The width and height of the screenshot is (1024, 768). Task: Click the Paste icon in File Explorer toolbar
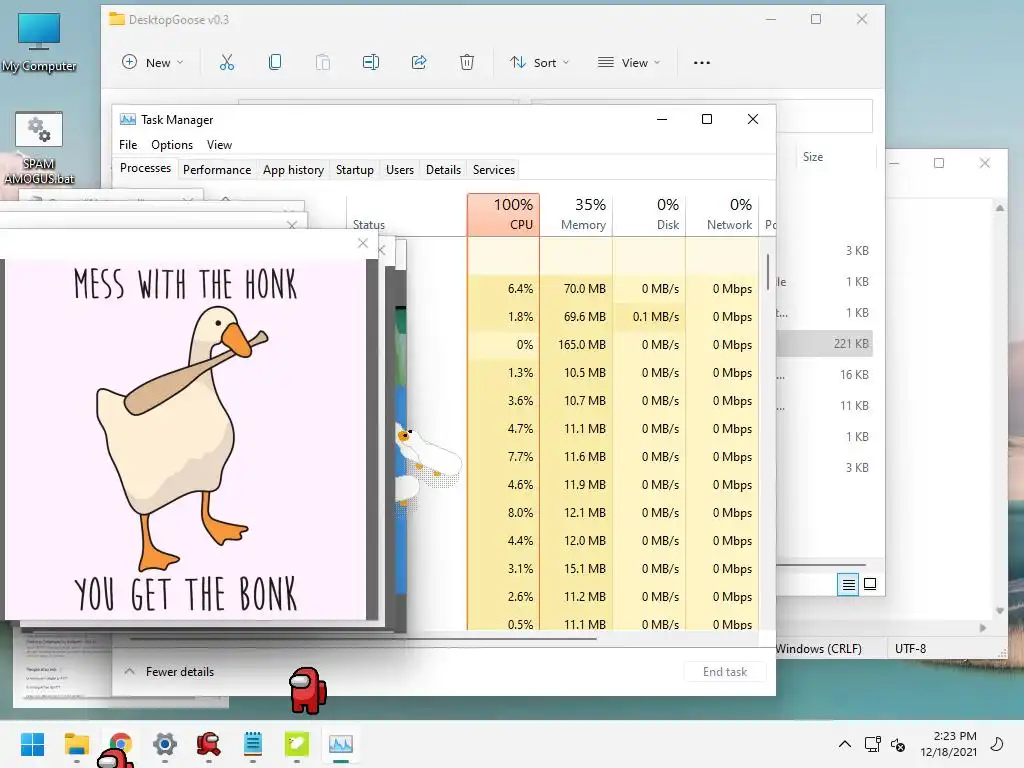323,62
